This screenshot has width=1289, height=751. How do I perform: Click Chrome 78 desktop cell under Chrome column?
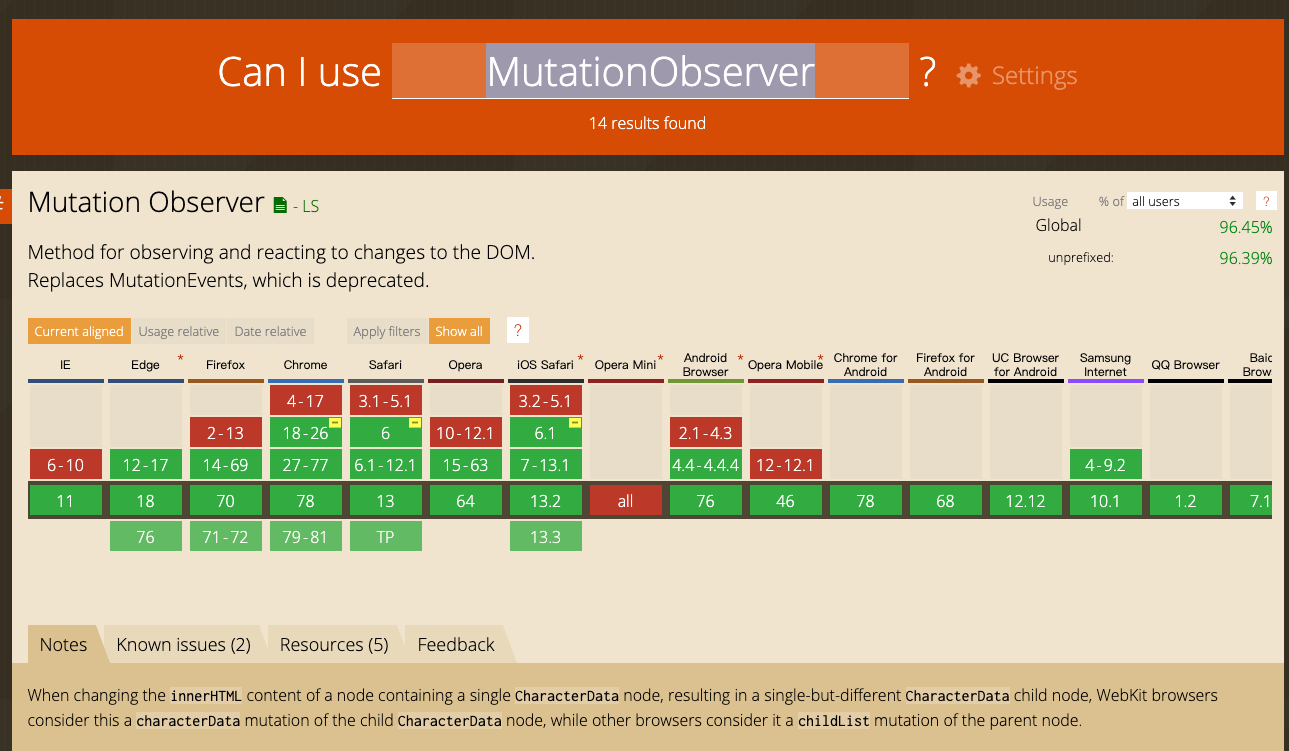[x=306, y=501]
